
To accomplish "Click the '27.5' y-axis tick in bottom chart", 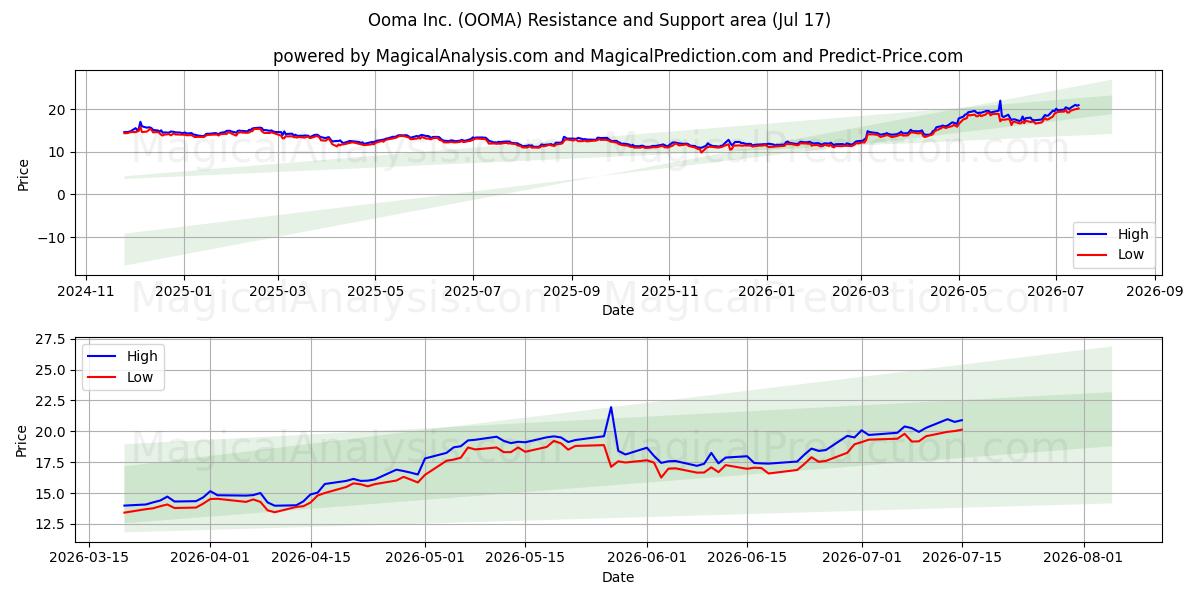I will (x=53, y=340).
